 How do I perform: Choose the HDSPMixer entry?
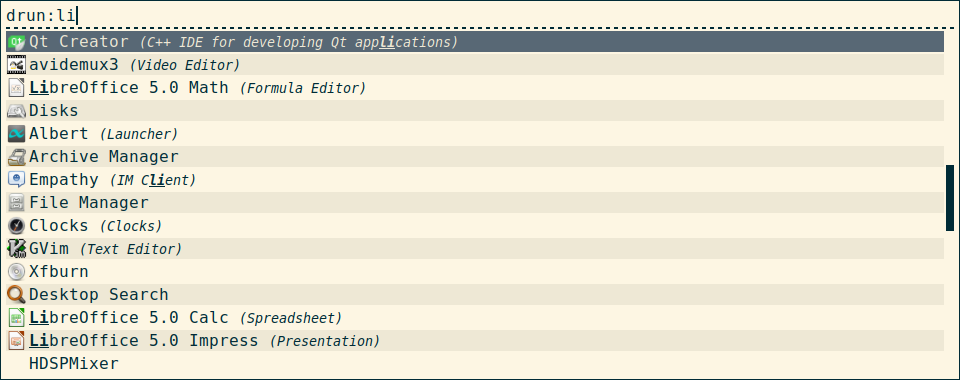tap(475, 363)
